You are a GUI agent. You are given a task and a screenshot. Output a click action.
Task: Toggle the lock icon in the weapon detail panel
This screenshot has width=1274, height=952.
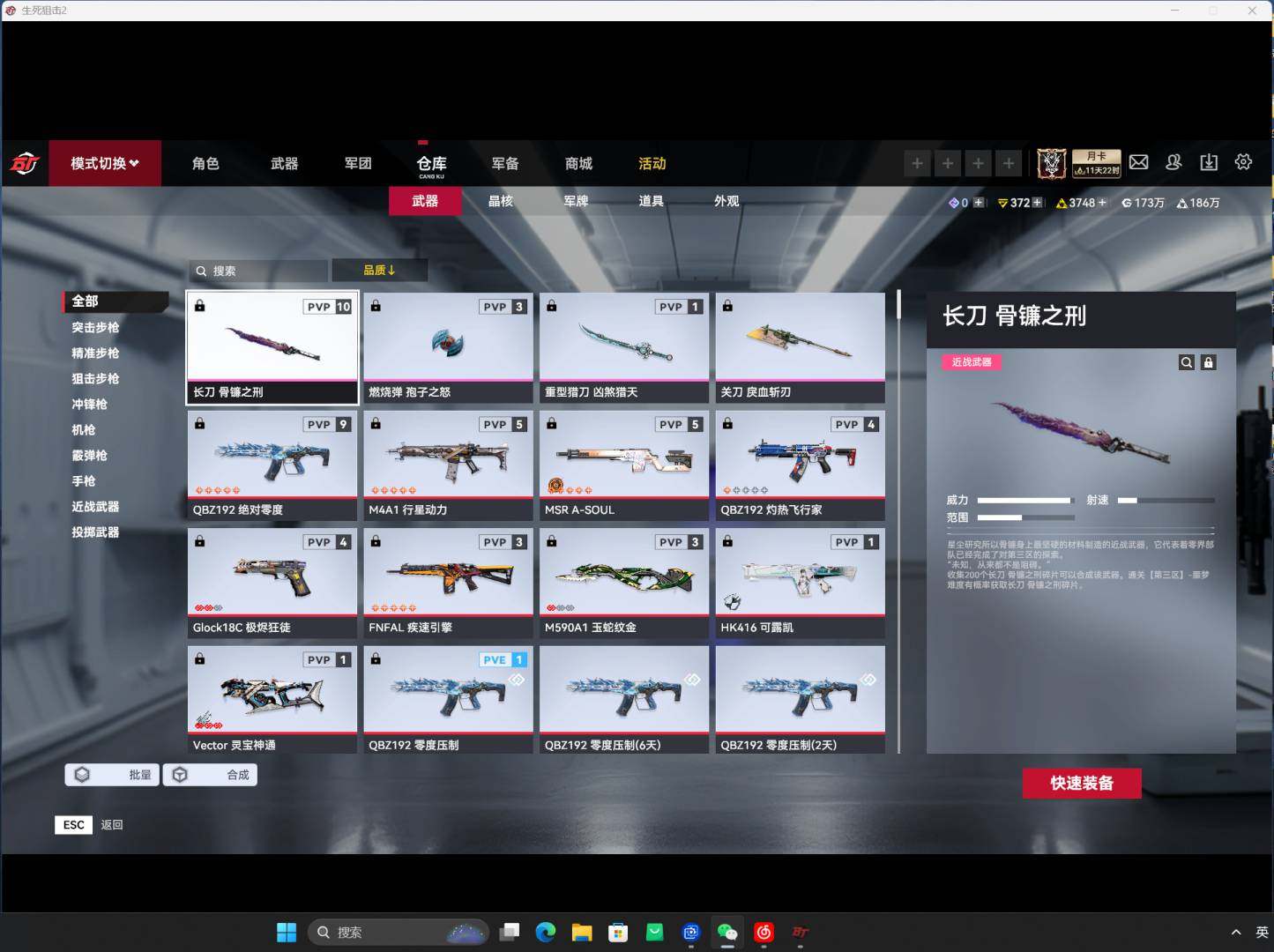click(1208, 362)
